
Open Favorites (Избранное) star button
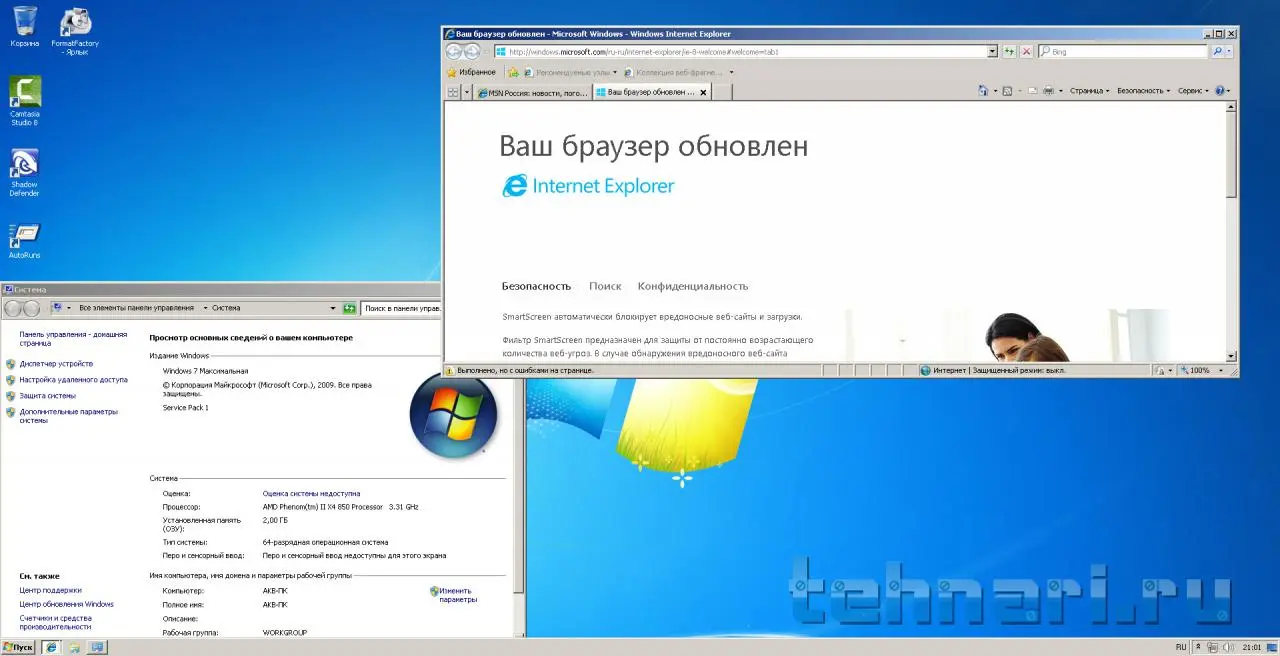pos(471,72)
